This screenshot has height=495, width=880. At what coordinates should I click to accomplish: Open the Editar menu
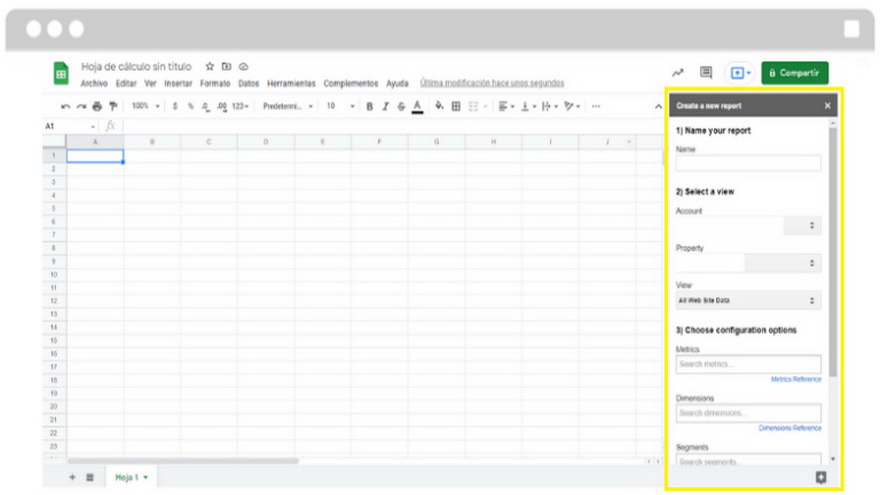point(126,83)
